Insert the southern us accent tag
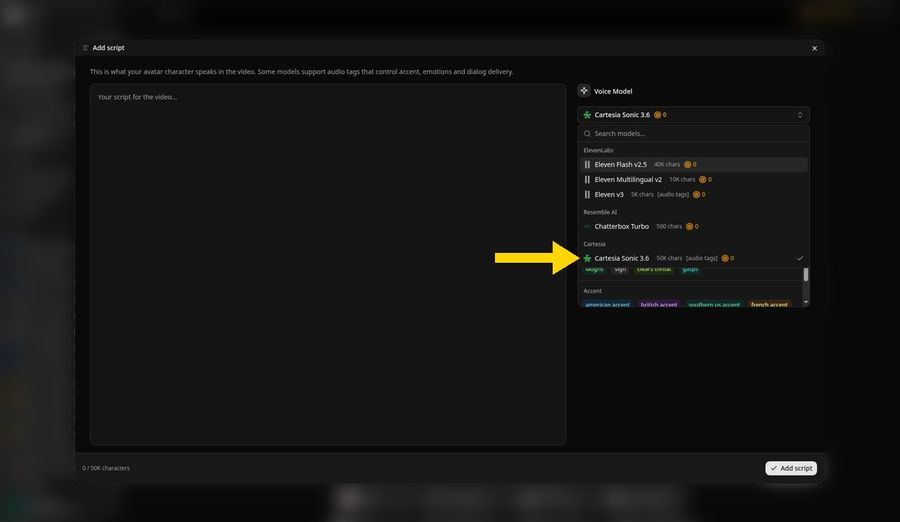900x522 pixels. [x=714, y=304]
